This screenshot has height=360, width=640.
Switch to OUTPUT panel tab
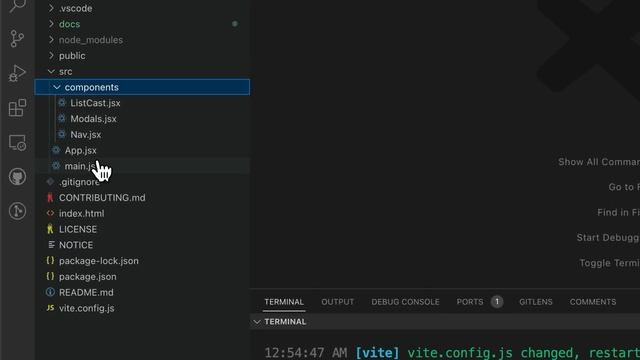(338, 302)
